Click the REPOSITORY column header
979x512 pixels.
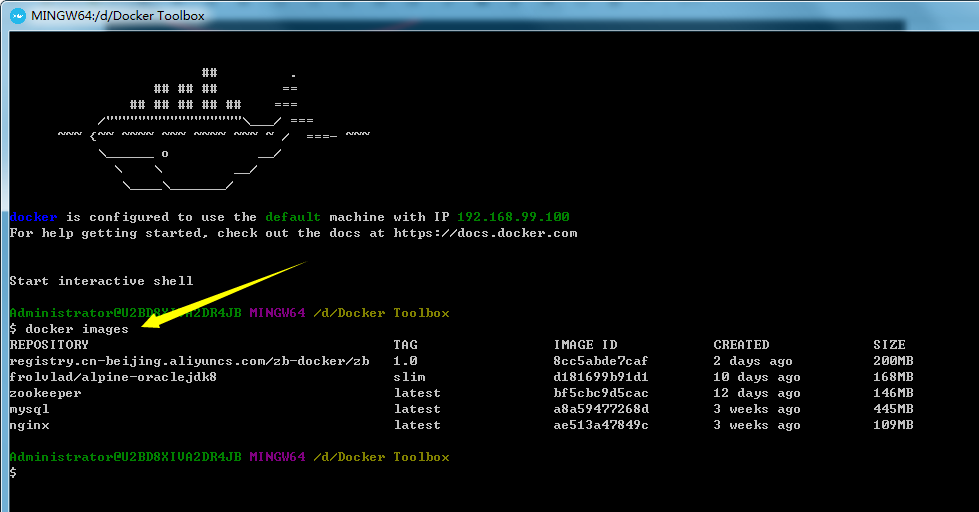click(x=49, y=345)
